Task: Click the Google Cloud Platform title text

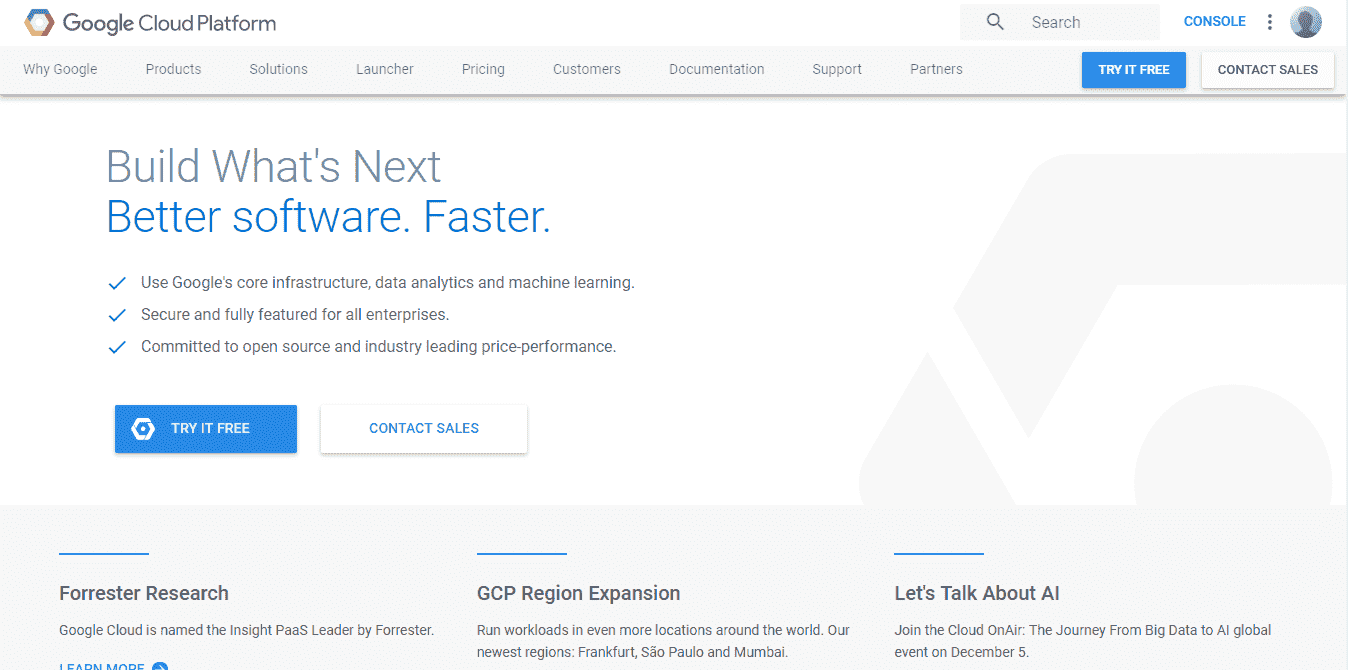Action: pos(169,22)
